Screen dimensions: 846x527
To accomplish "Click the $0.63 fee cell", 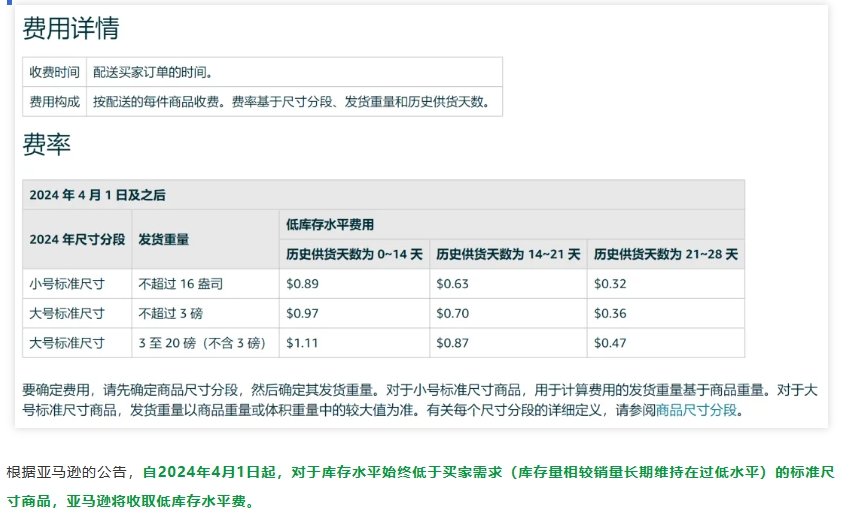I will 508,284.
